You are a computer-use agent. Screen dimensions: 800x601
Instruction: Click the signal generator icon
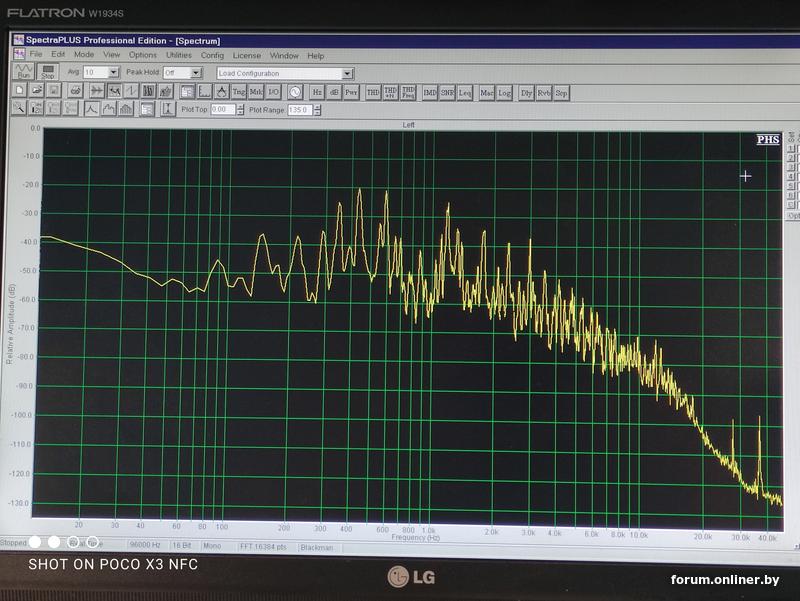point(295,92)
